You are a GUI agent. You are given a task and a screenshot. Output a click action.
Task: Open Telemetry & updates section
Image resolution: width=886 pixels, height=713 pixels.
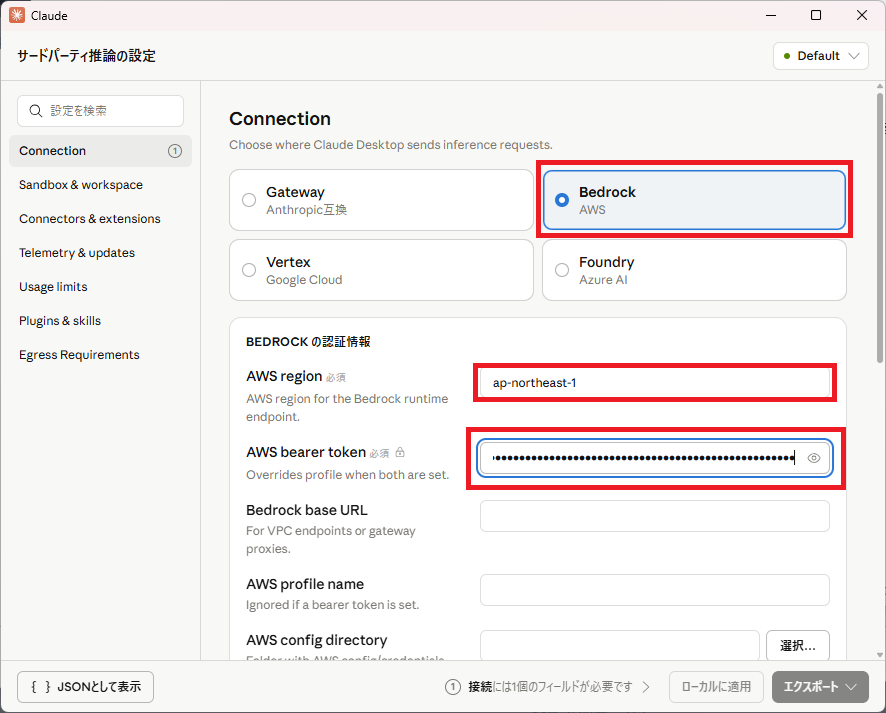(x=101, y=253)
